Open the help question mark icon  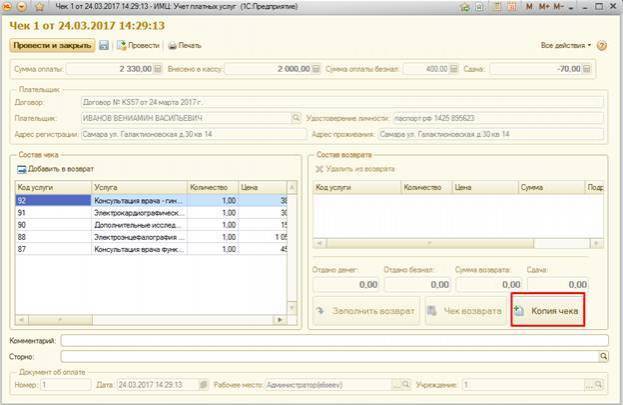(x=602, y=46)
